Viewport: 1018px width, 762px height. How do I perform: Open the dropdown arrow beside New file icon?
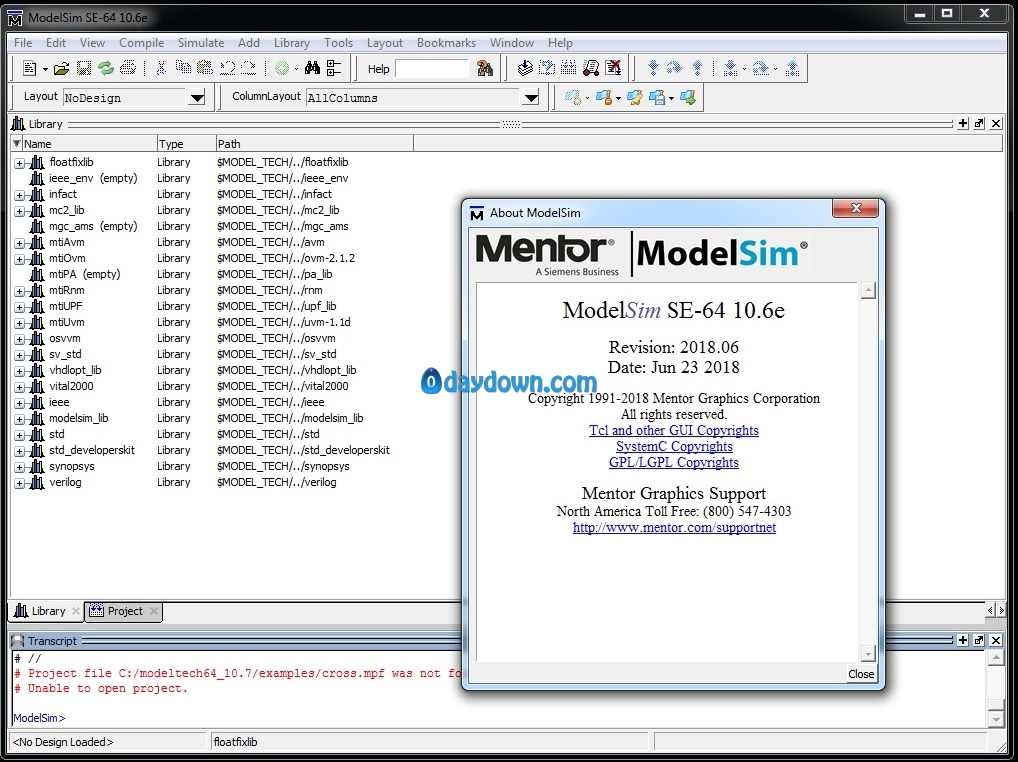click(x=45, y=69)
